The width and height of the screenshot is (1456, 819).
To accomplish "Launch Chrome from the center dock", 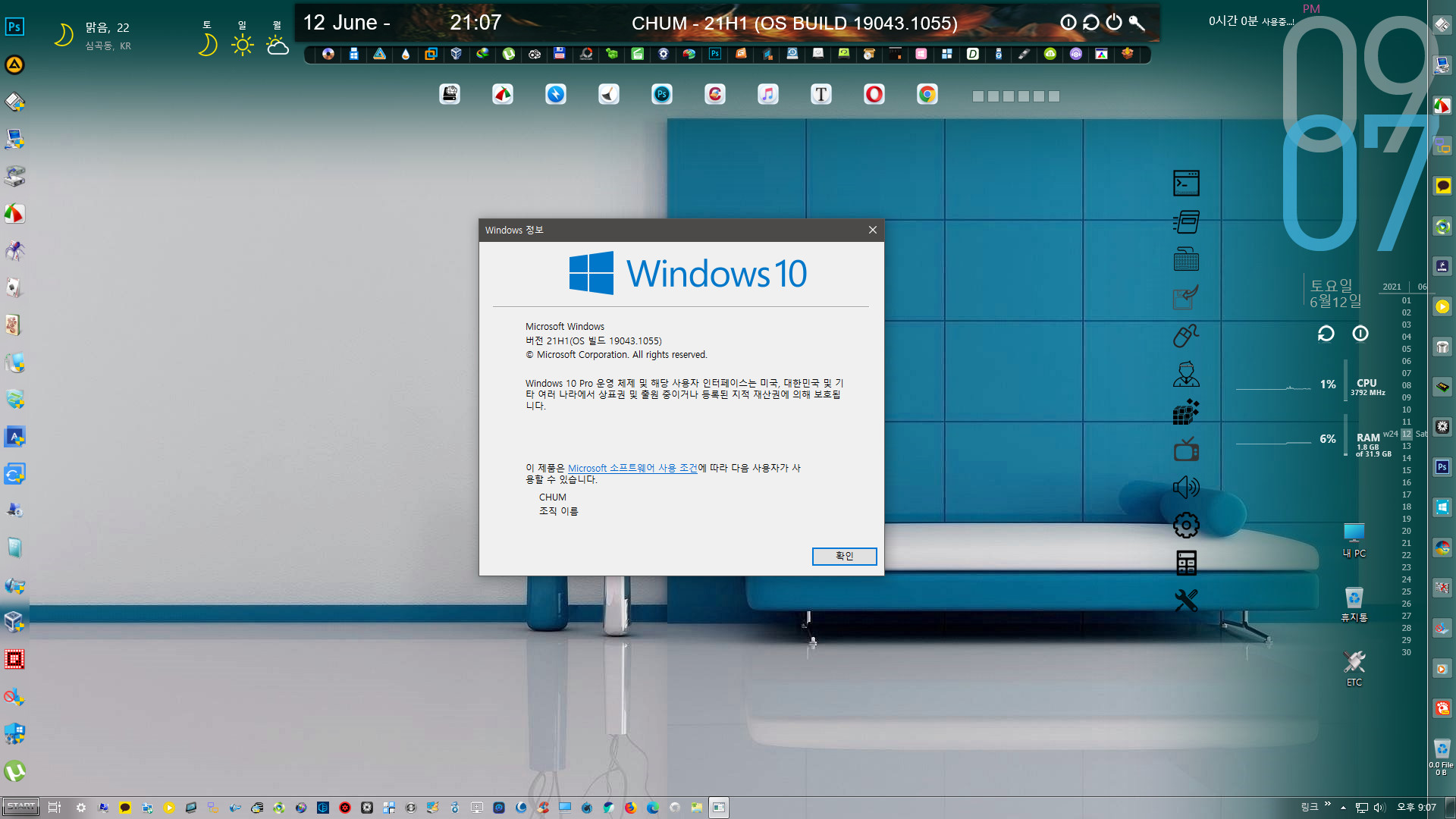I will [x=927, y=94].
